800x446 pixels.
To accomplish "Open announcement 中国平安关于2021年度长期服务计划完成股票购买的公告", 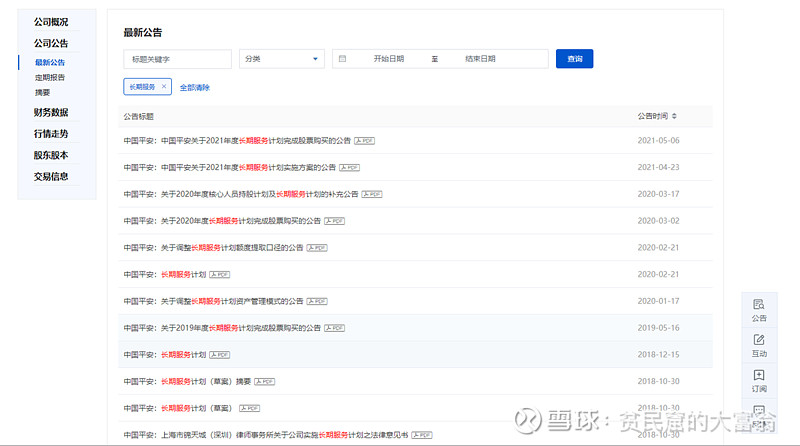I will coord(237,141).
